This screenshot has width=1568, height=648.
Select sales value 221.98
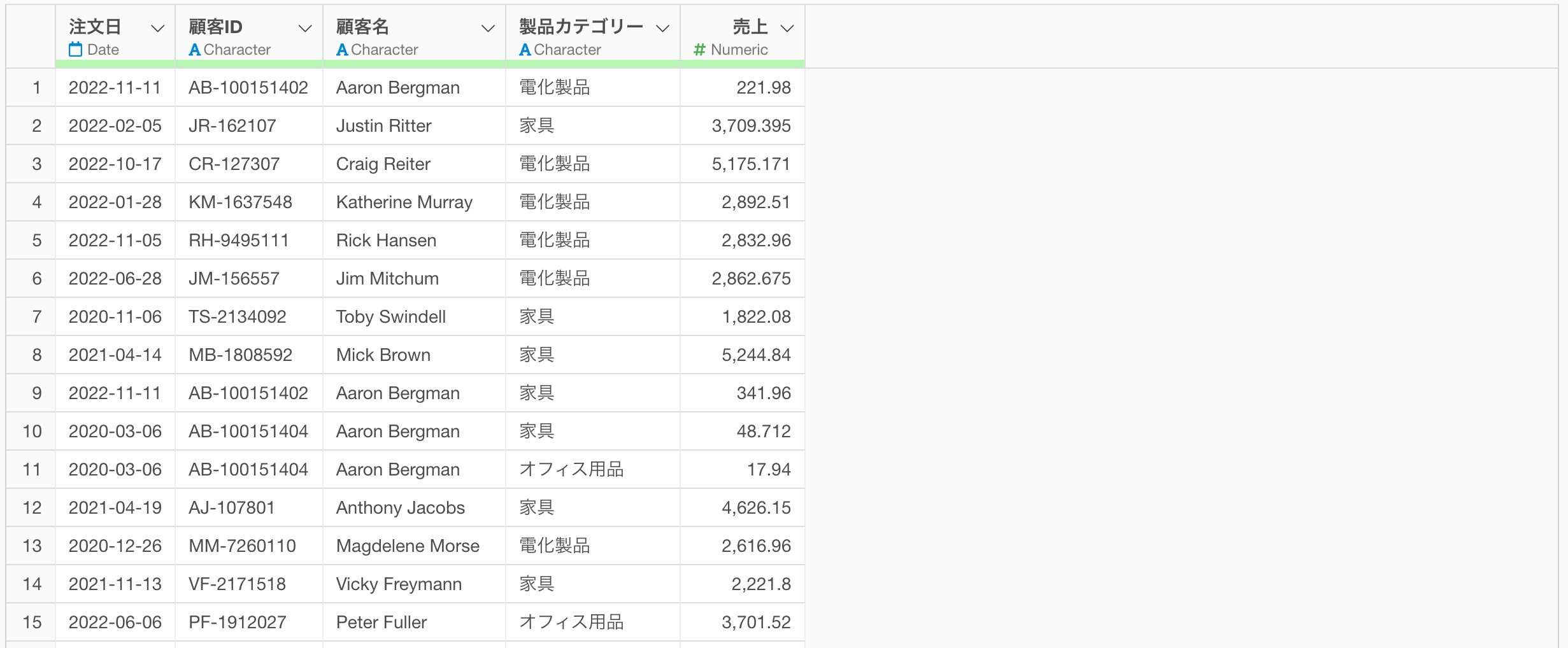tap(764, 88)
